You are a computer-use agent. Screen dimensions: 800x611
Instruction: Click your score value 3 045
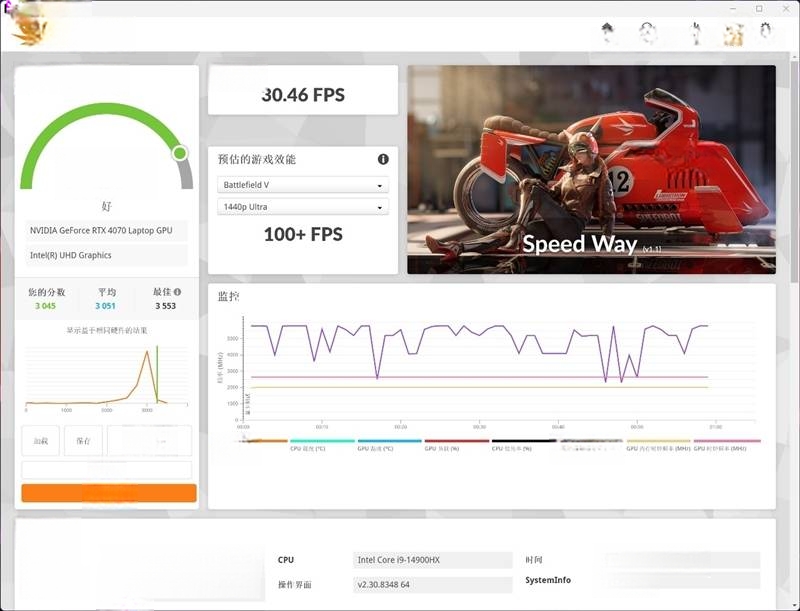(45, 306)
